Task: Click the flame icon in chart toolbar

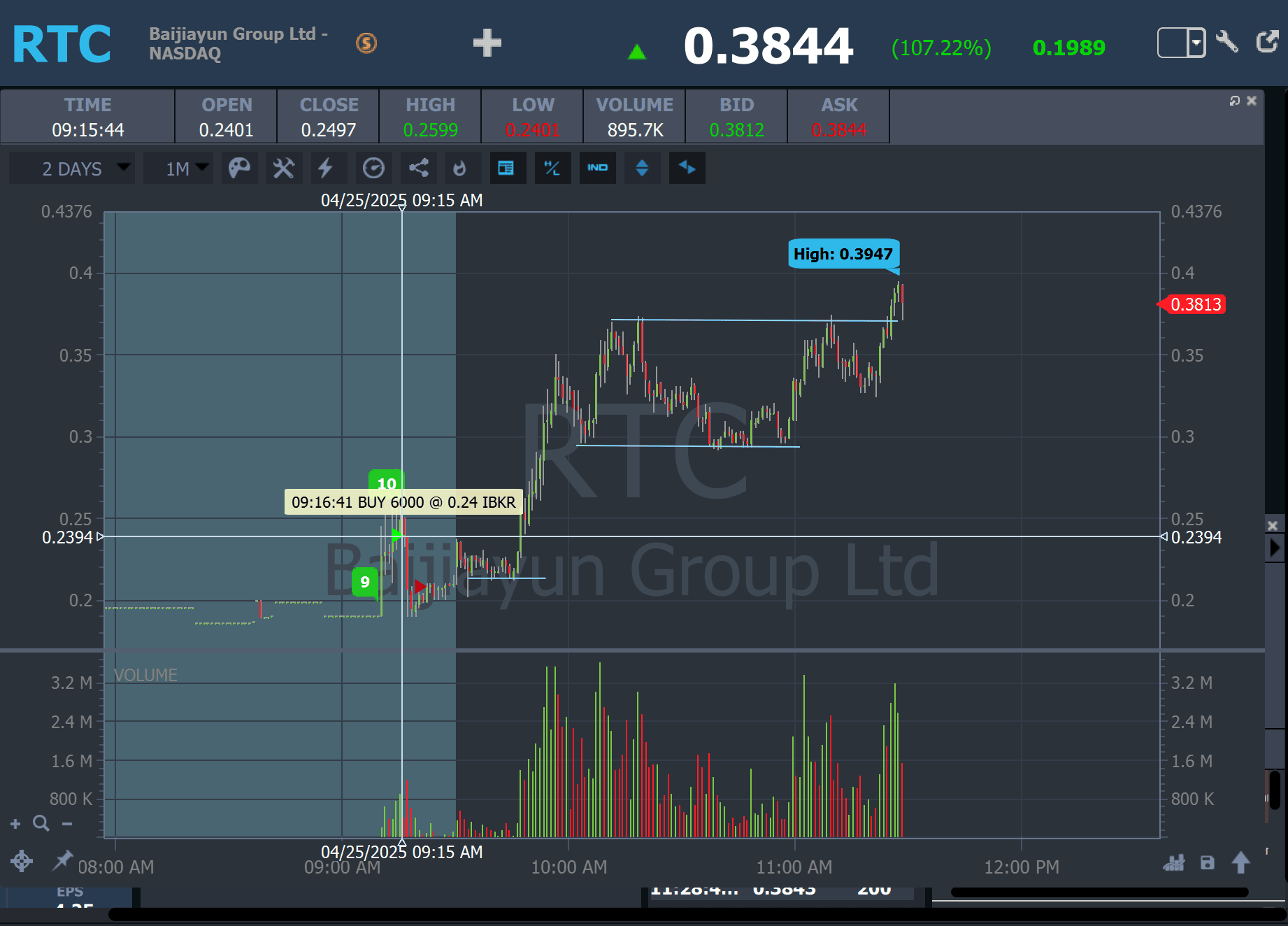Action: (460, 168)
